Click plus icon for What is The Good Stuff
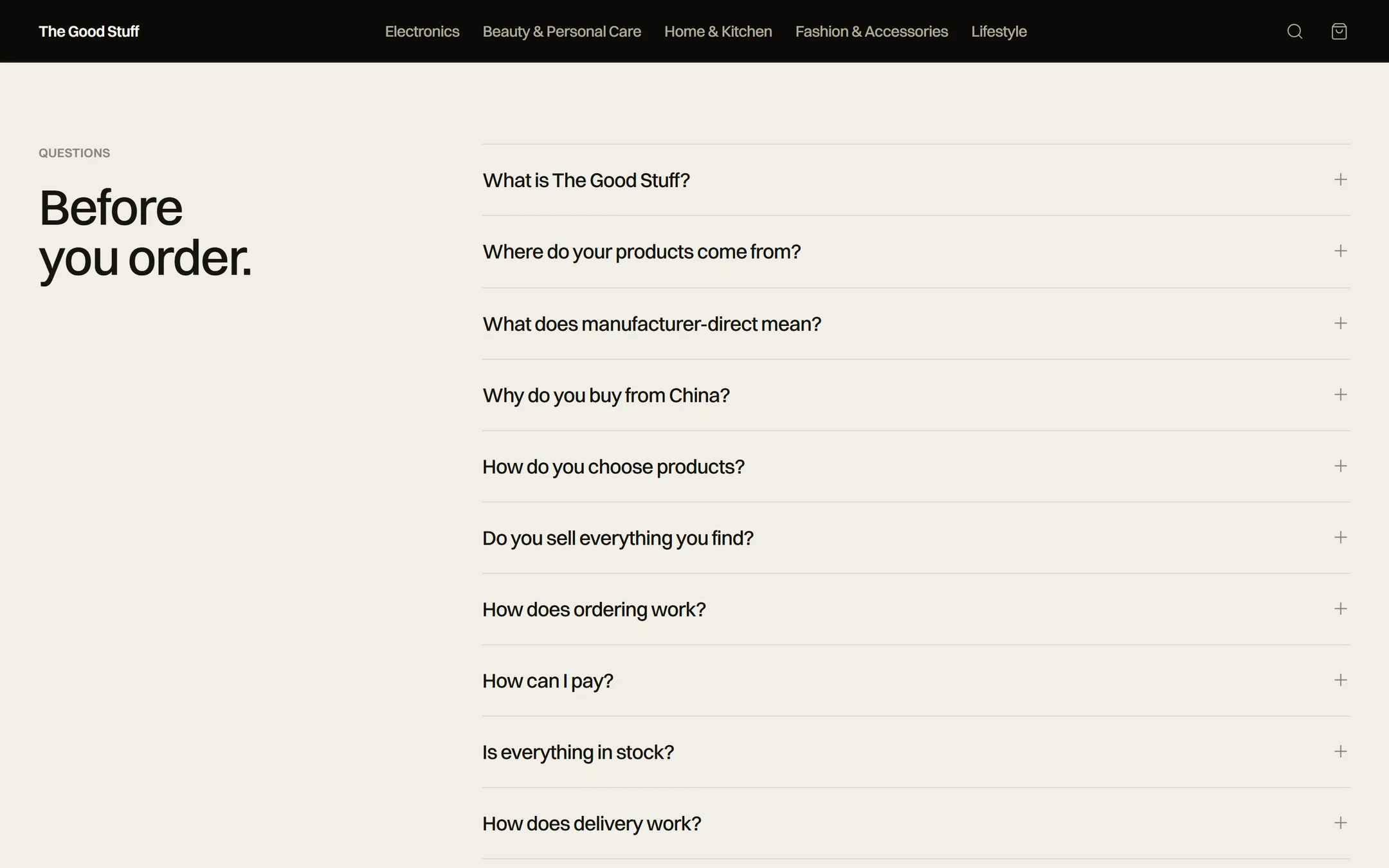 1340,179
